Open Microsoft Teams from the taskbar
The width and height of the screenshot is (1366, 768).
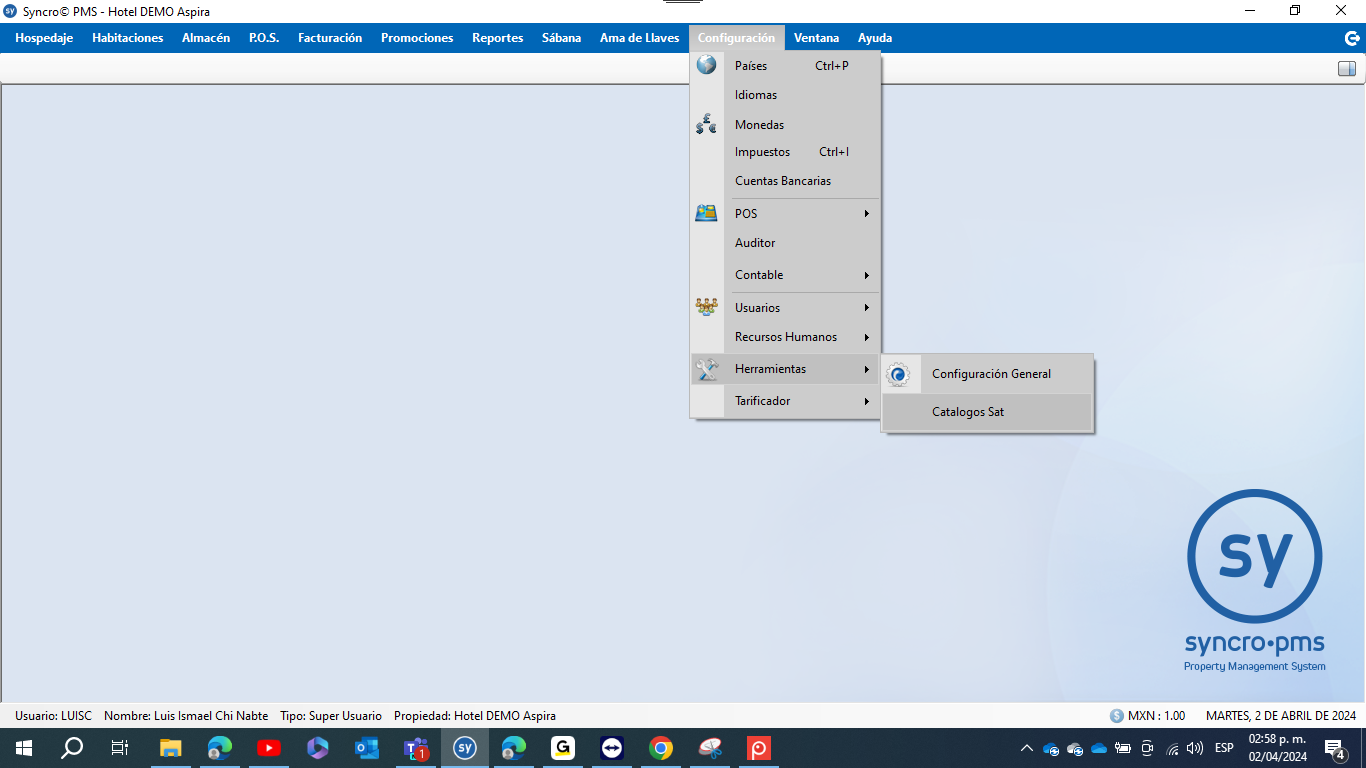point(416,748)
